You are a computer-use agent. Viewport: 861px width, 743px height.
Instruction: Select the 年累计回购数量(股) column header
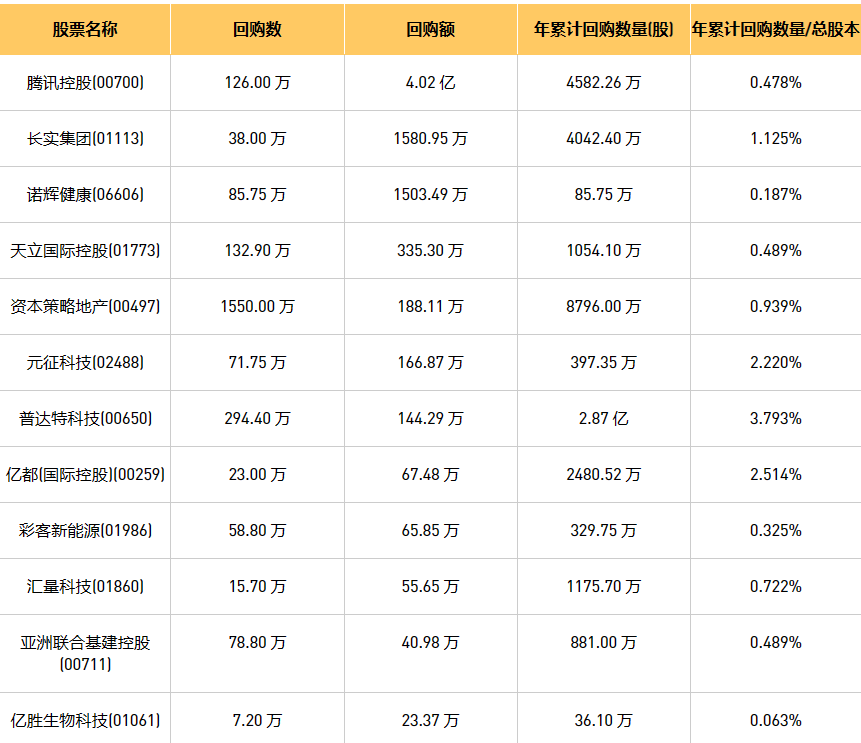(x=603, y=30)
